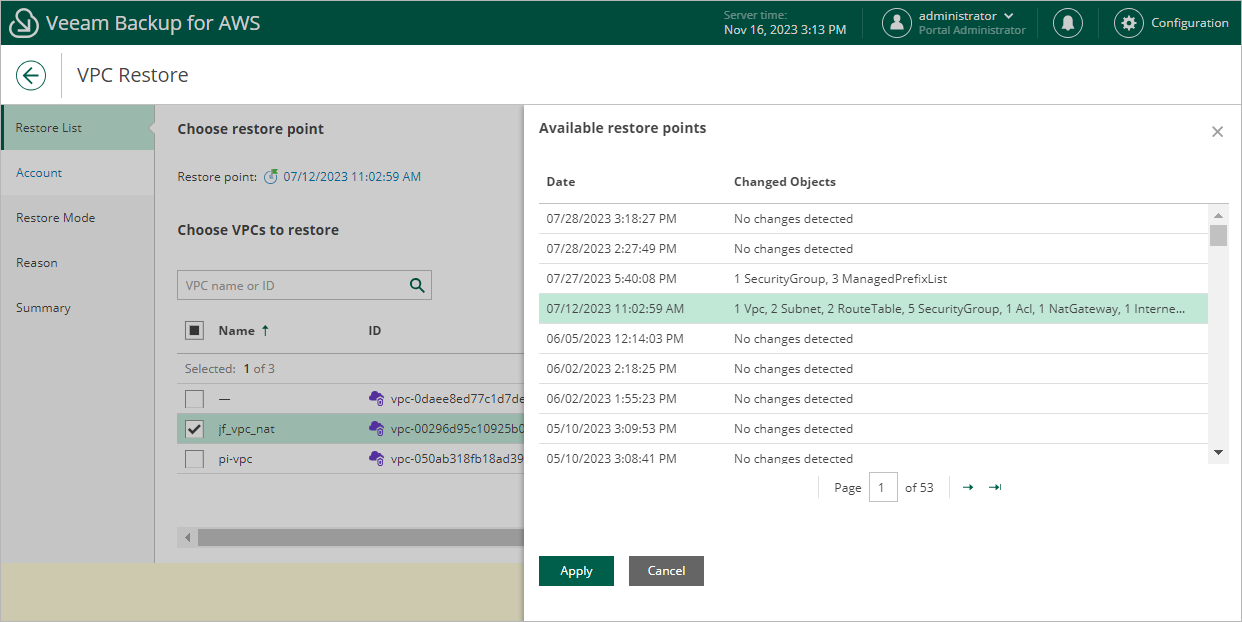This screenshot has height=622, width=1242.
Task: Click the vpc-00296d95c10925b0 ID
Action: (x=457, y=429)
